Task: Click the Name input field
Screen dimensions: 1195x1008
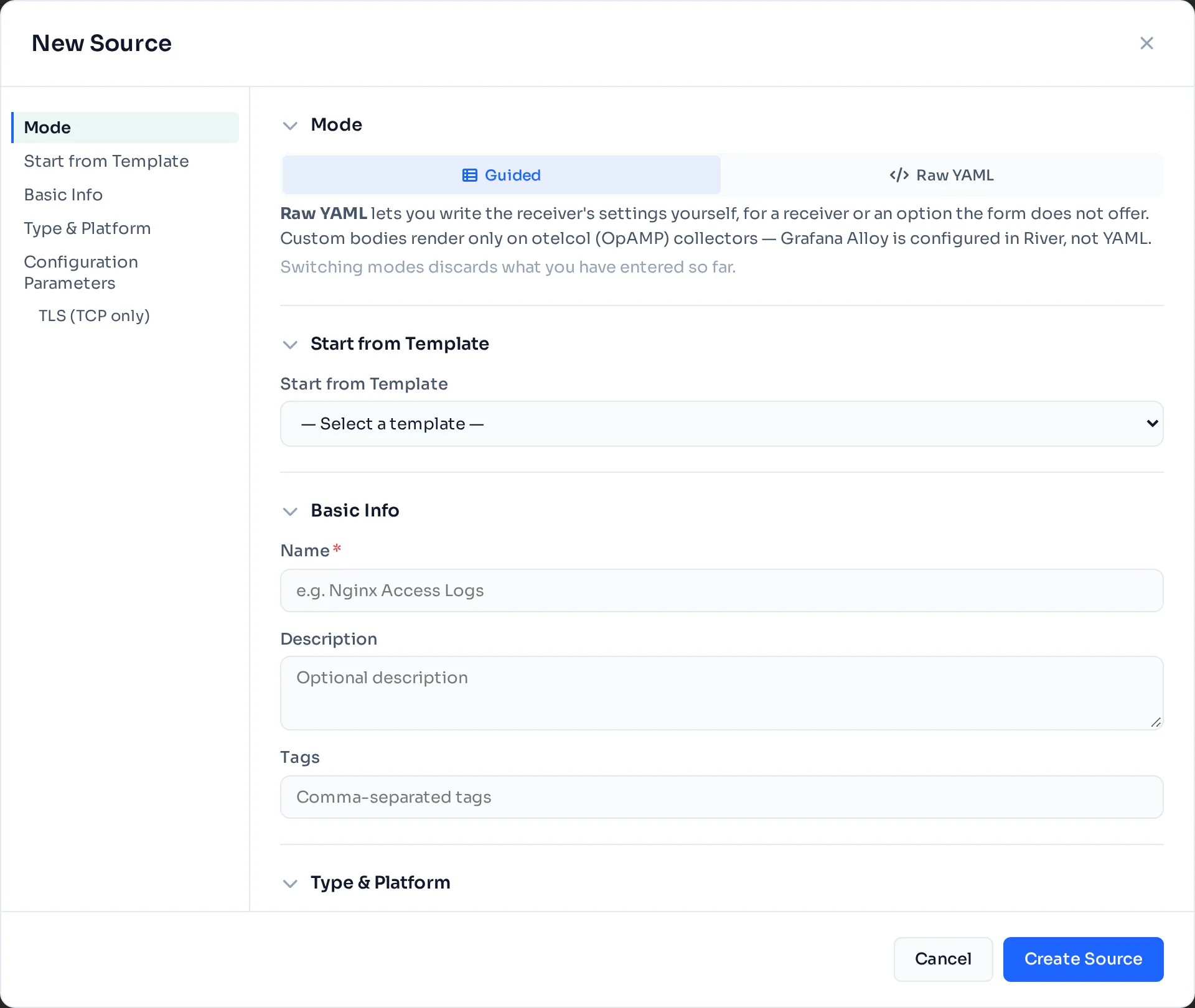Action: 722,590
